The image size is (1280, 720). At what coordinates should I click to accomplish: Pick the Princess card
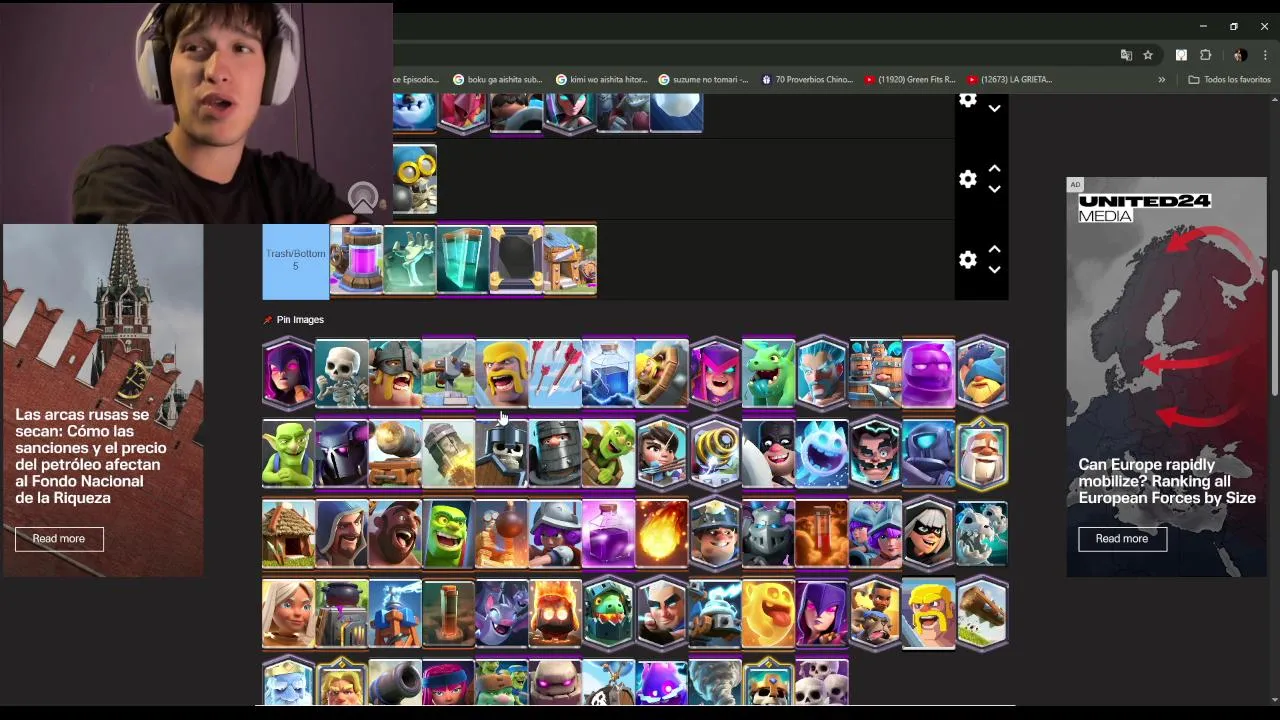click(661, 453)
